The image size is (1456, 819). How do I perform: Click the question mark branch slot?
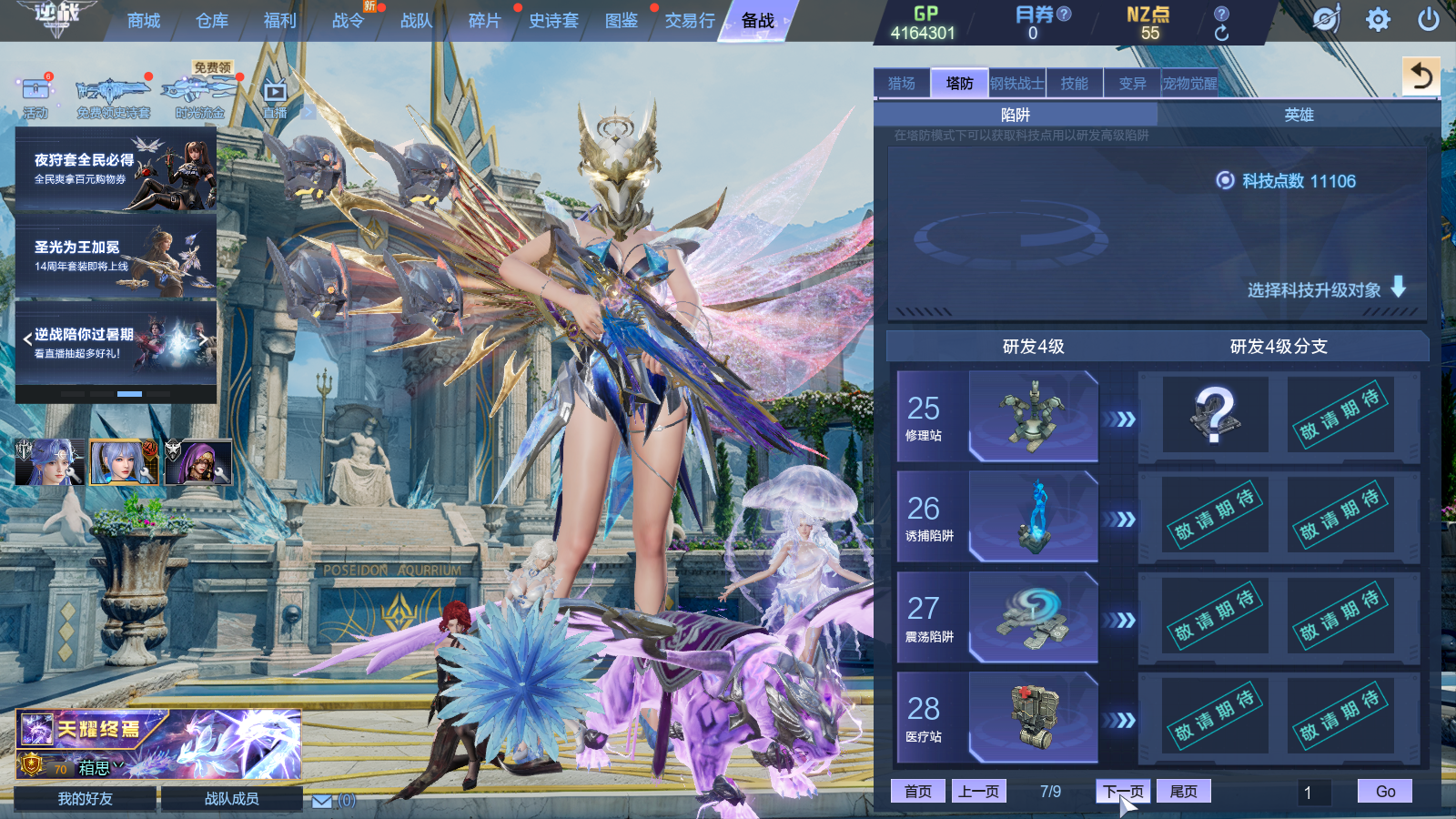pos(1216,415)
